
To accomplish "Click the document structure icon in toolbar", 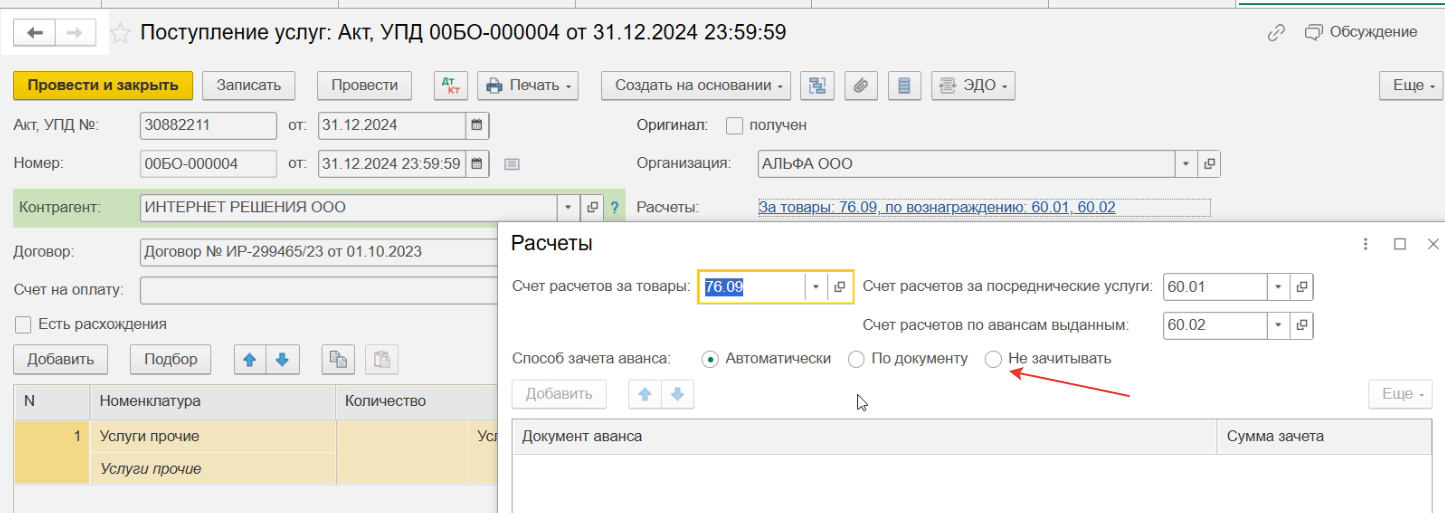I will tap(819, 86).
